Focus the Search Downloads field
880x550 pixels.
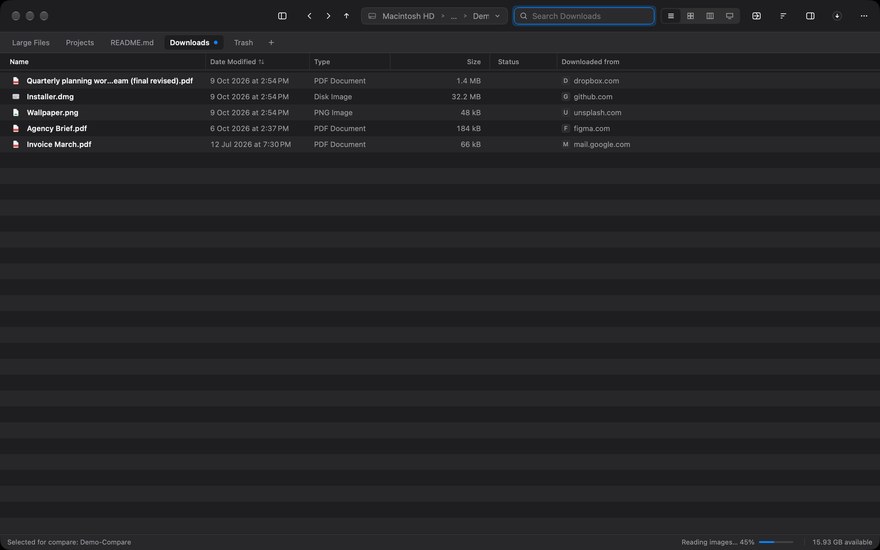(584, 16)
